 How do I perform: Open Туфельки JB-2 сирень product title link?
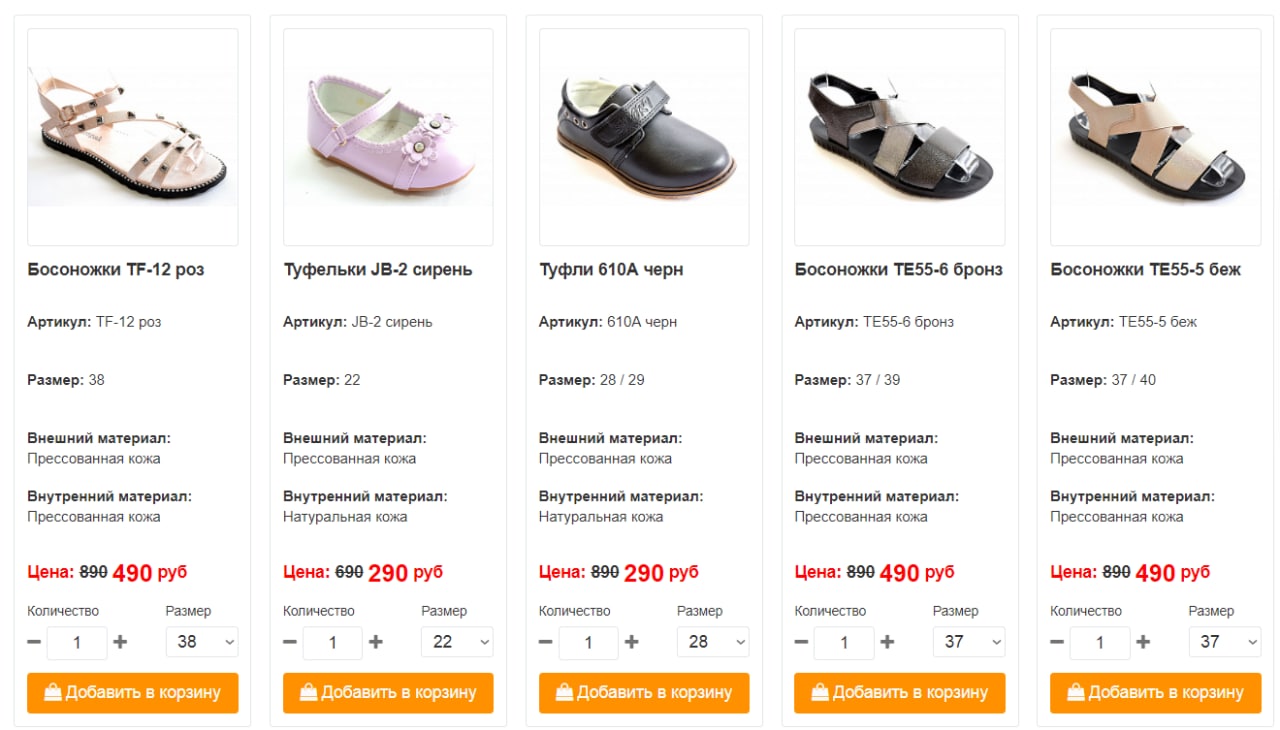[378, 270]
